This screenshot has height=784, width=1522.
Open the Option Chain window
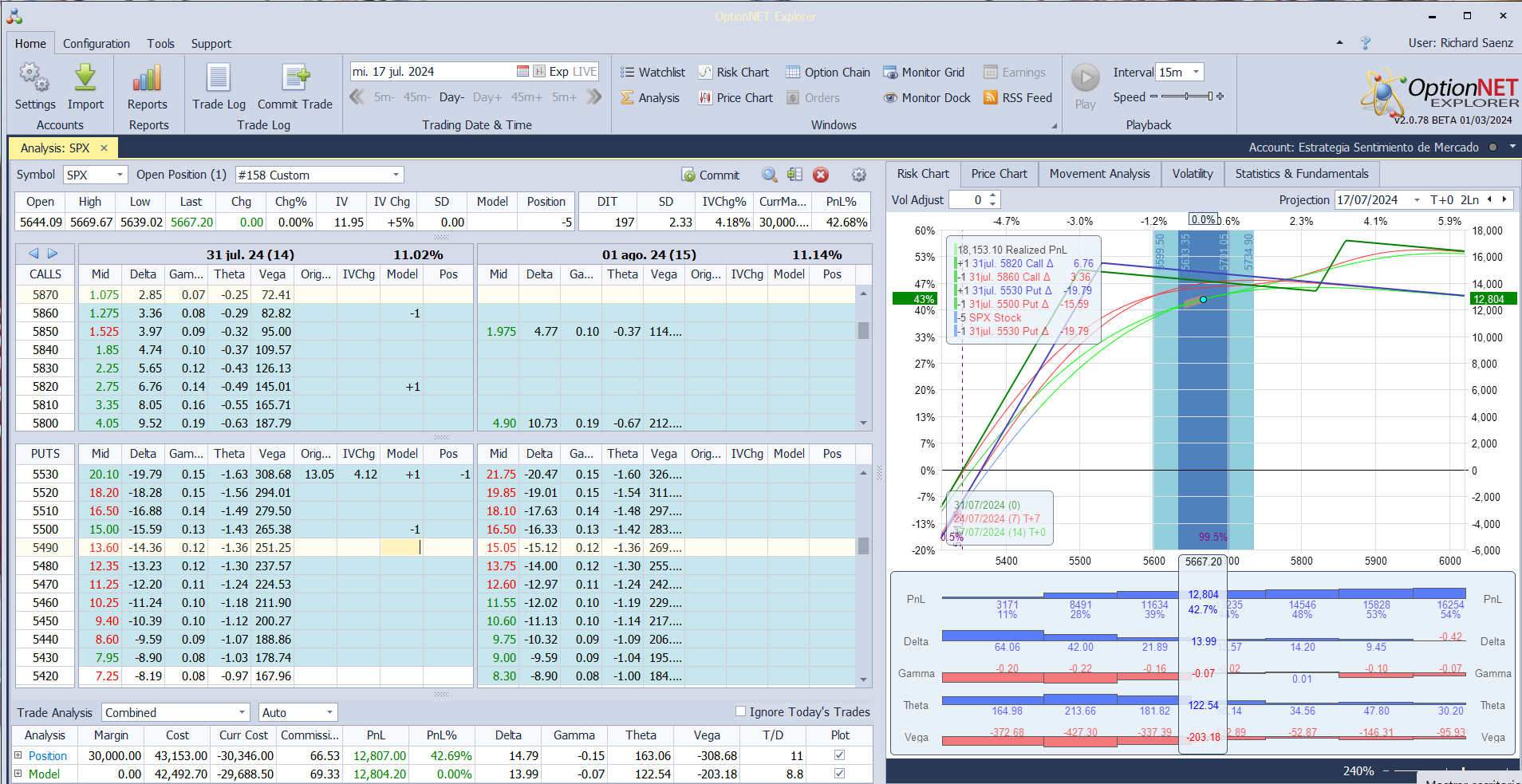tap(827, 73)
